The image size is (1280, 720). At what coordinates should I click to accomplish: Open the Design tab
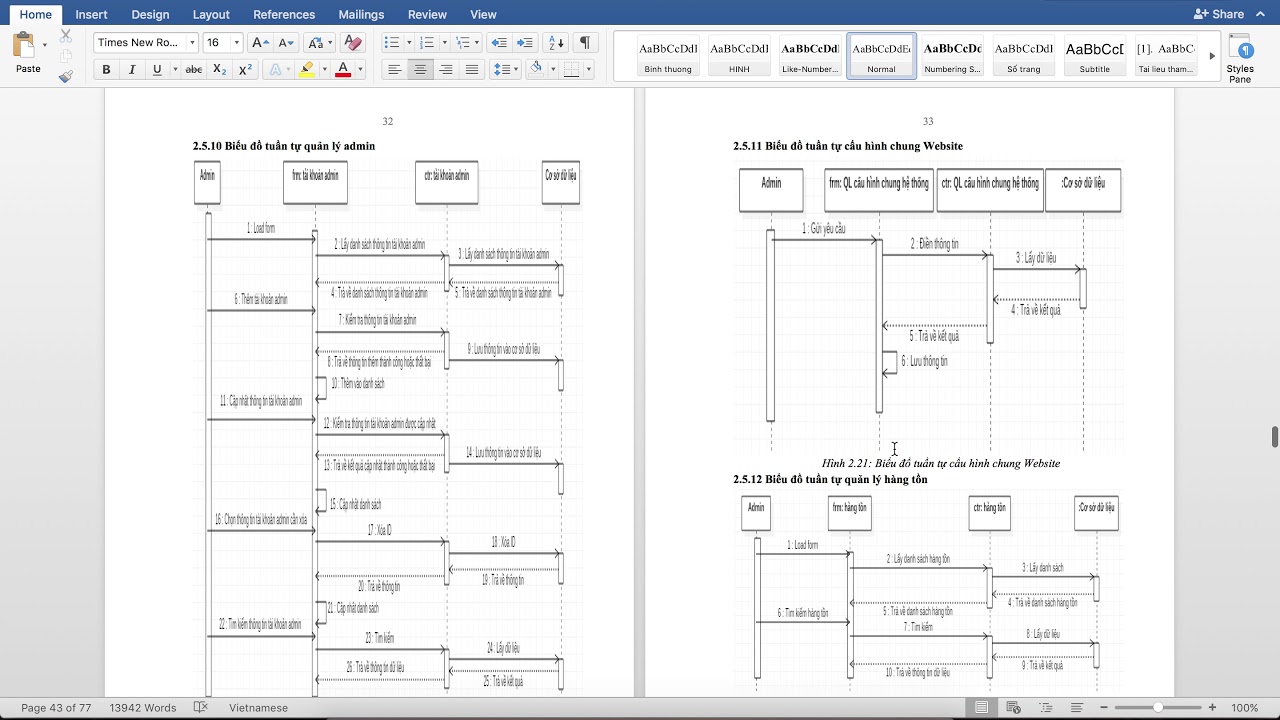[x=150, y=15]
